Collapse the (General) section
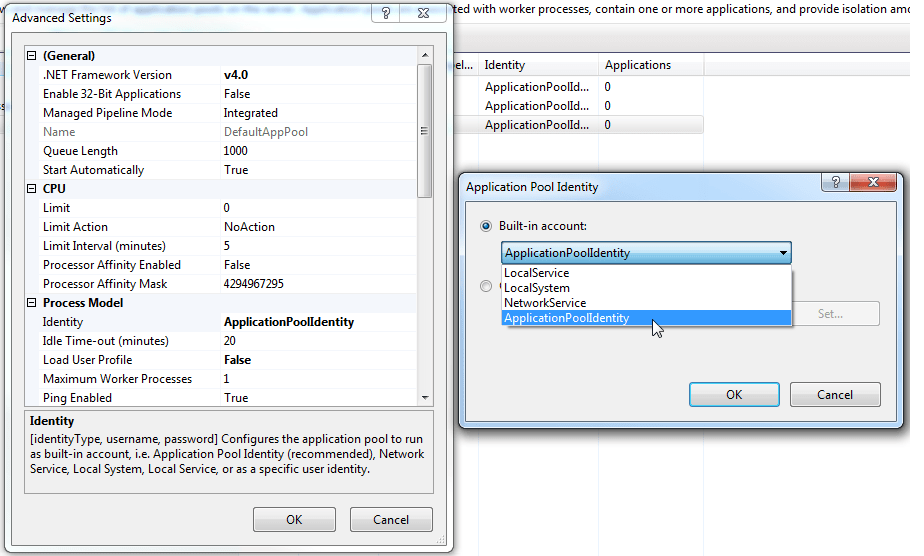Image resolution: width=924 pixels, height=556 pixels. (32, 56)
